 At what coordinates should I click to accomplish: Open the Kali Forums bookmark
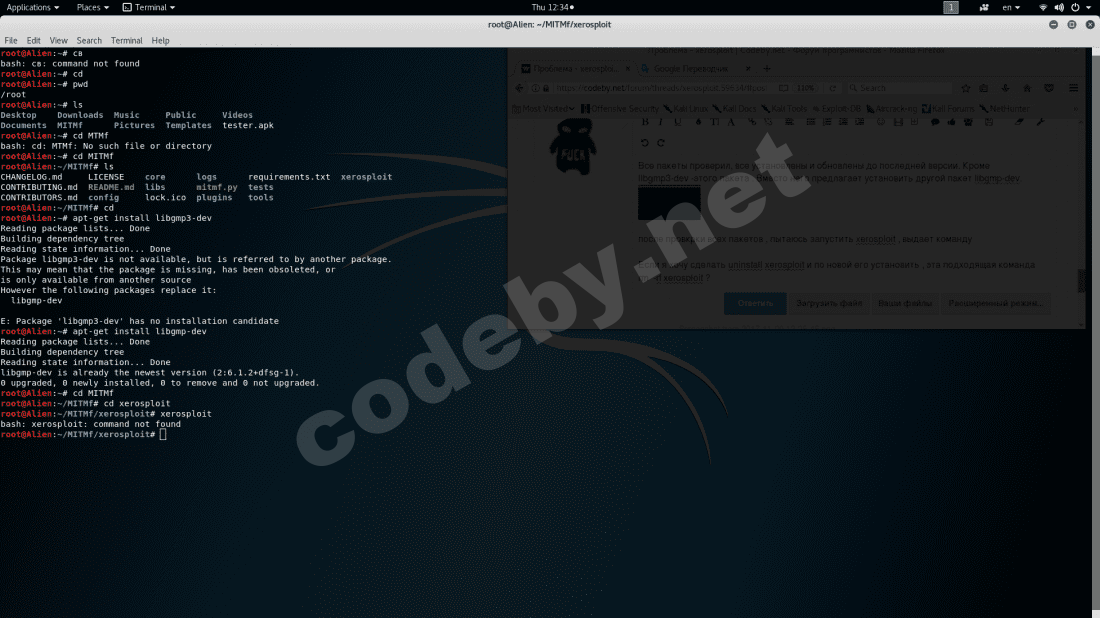point(948,109)
